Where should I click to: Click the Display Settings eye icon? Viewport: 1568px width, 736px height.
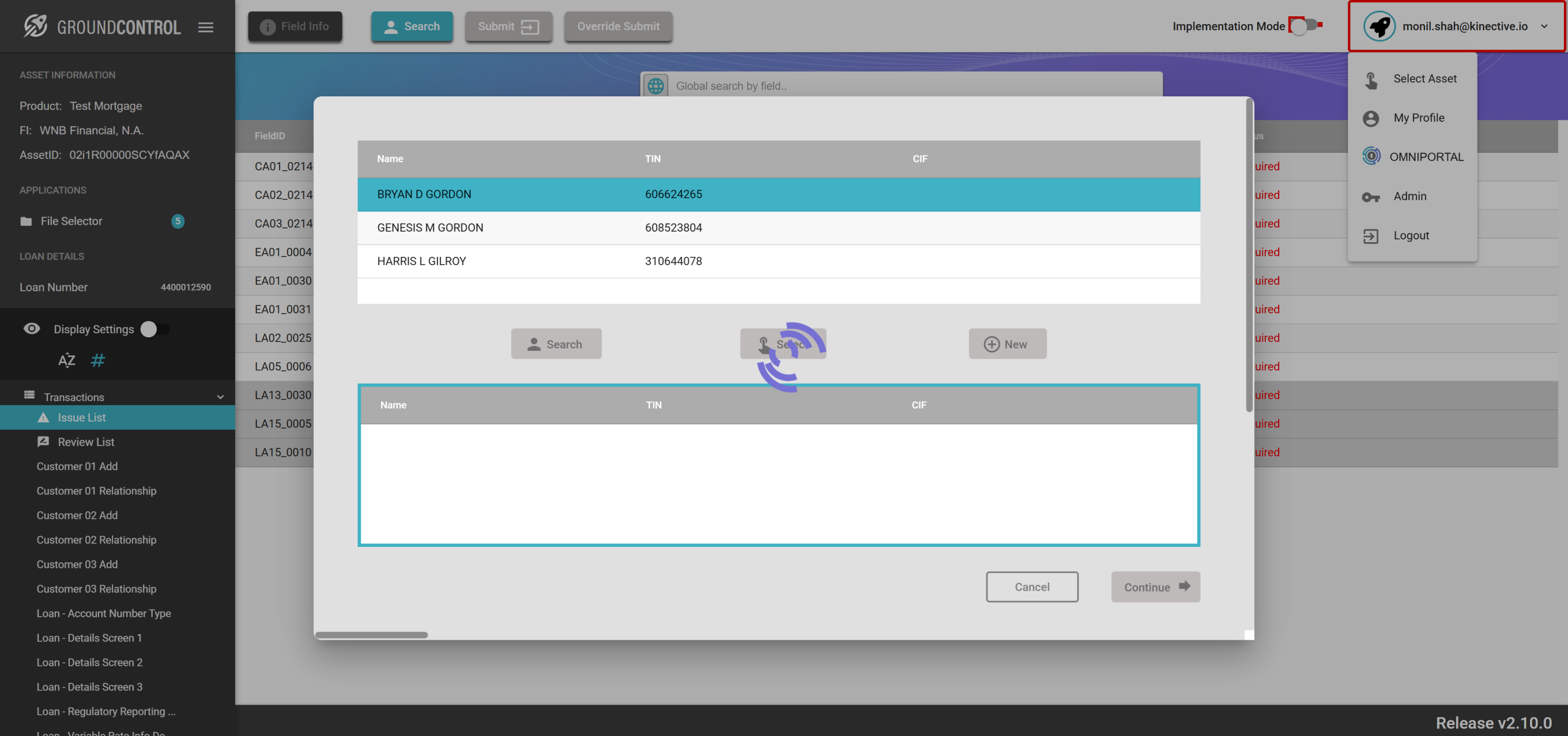(32, 329)
